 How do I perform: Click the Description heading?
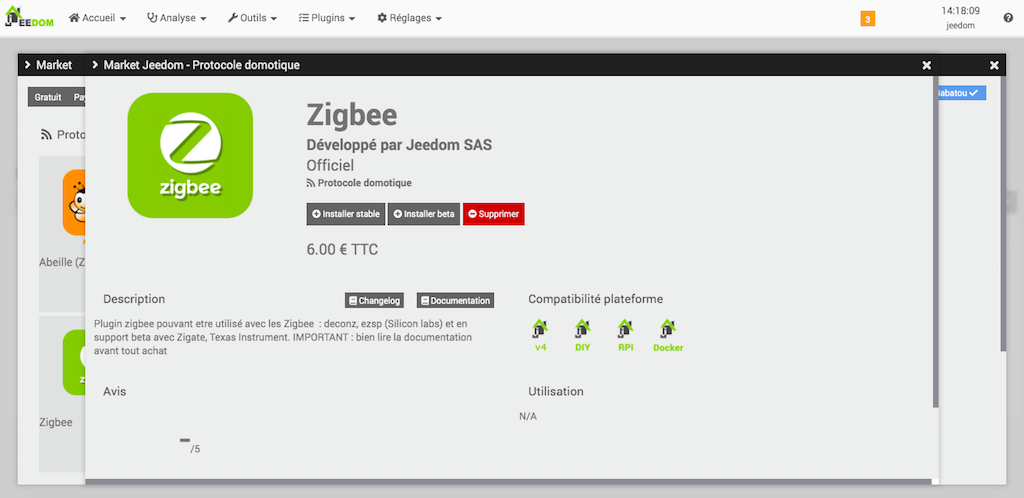click(x=134, y=299)
